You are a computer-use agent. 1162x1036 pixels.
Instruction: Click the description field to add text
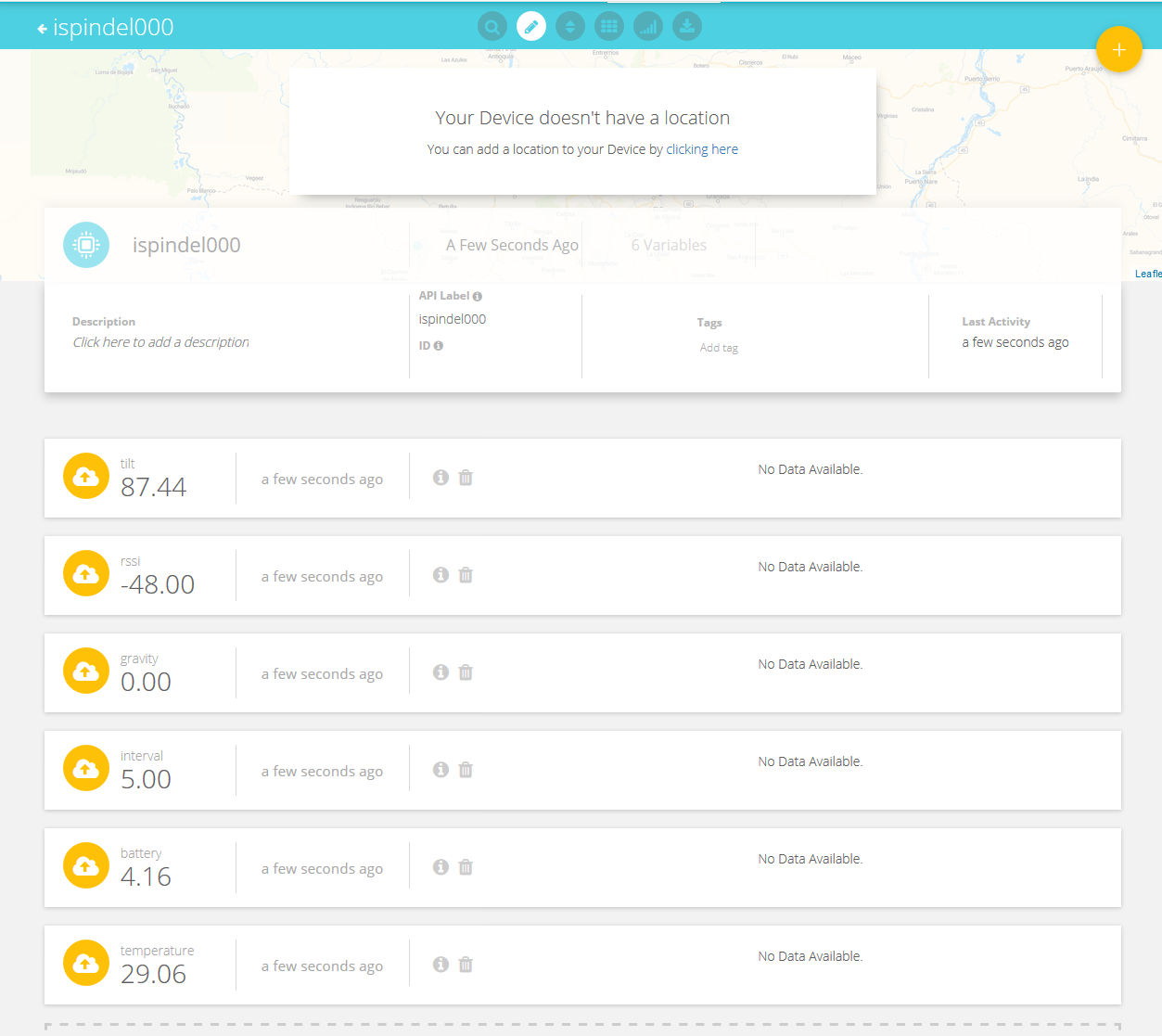click(160, 342)
